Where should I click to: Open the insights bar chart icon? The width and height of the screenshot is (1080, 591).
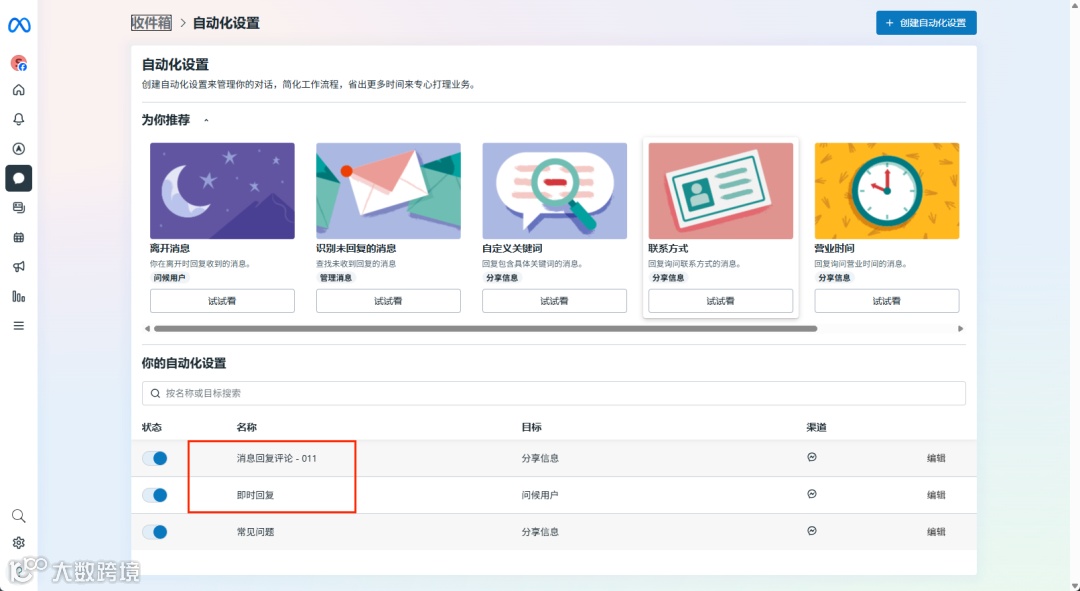pyautogui.click(x=18, y=296)
